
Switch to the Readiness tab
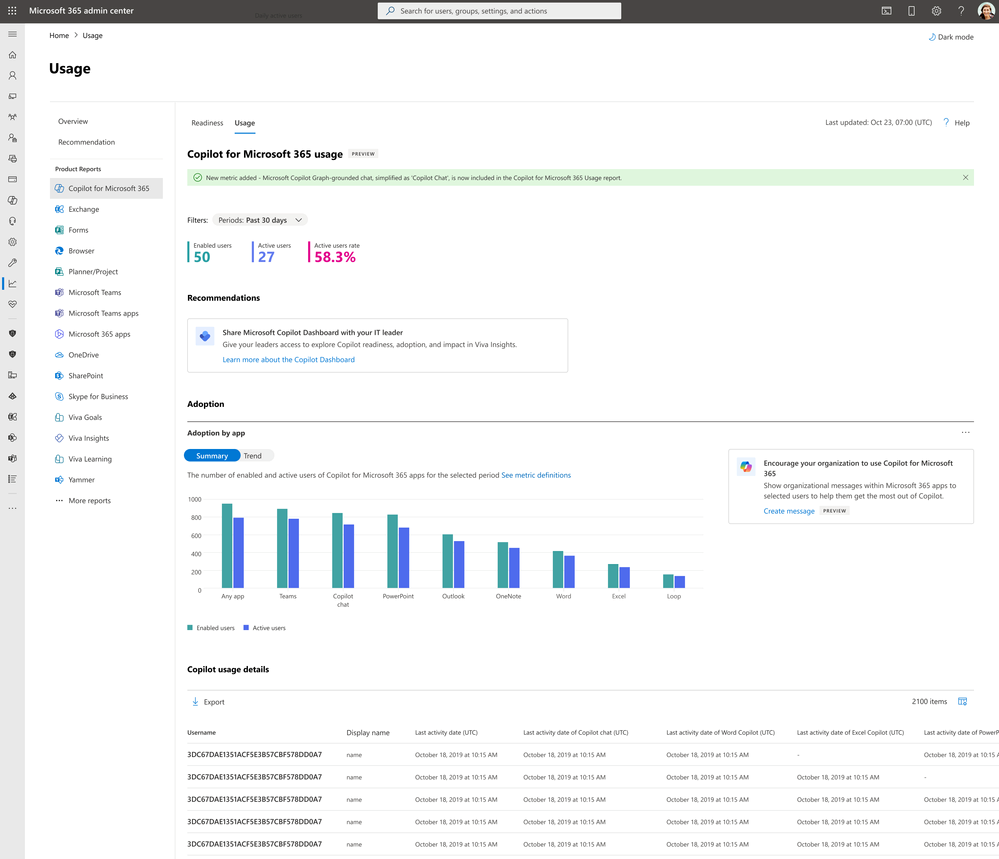pos(207,123)
